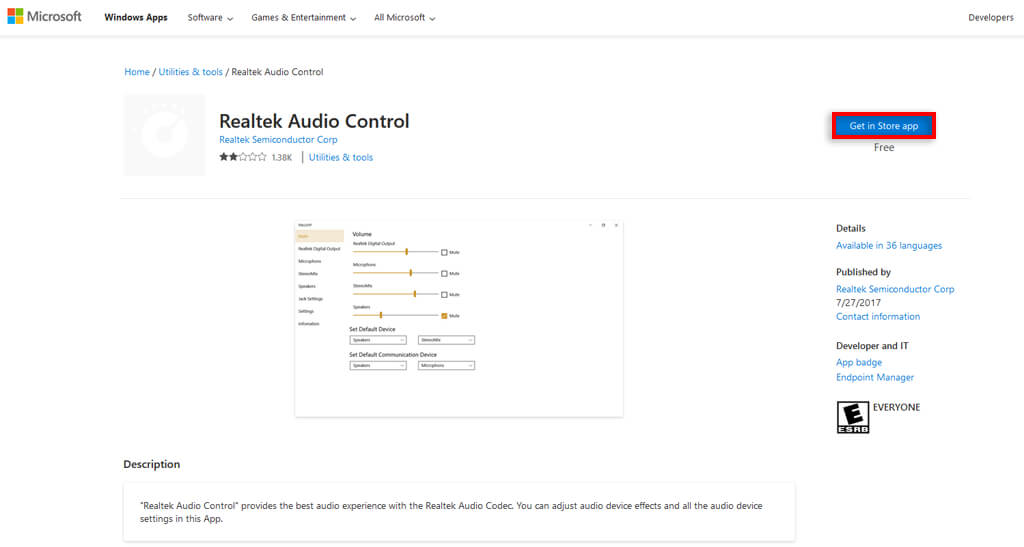Screen dimensions: 1024x547
Task: Click Realtek Semiconductor Corp under the app title
Action: [278, 140]
